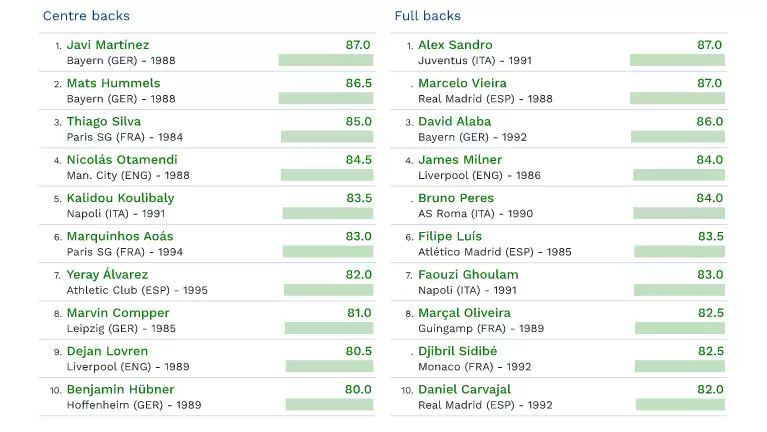767x432 pixels.
Task: View Thiago Silva's profile
Action: point(103,122)
